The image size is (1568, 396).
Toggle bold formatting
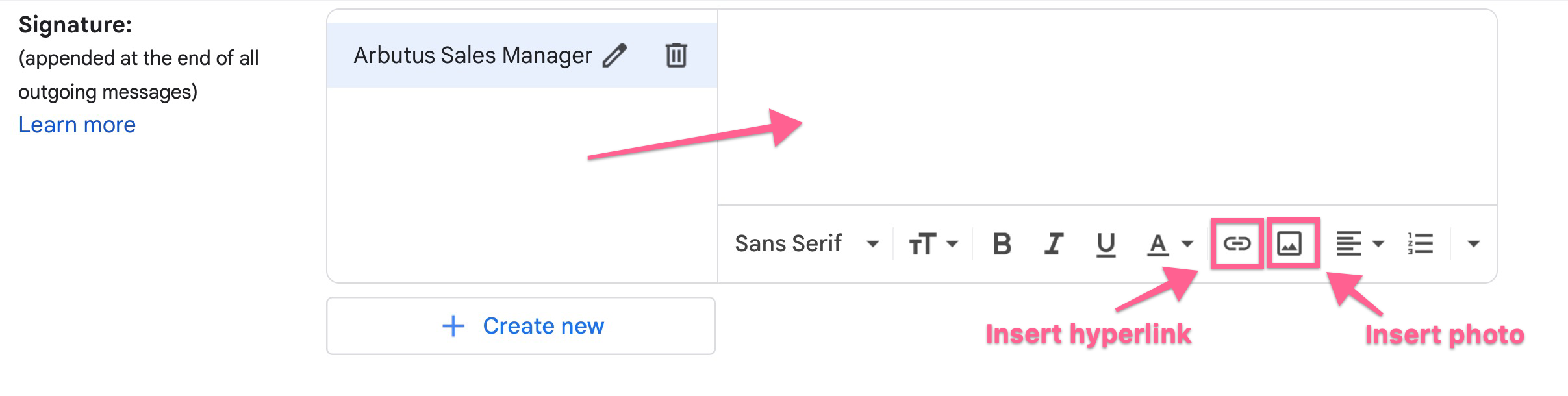click(1002, 244)
